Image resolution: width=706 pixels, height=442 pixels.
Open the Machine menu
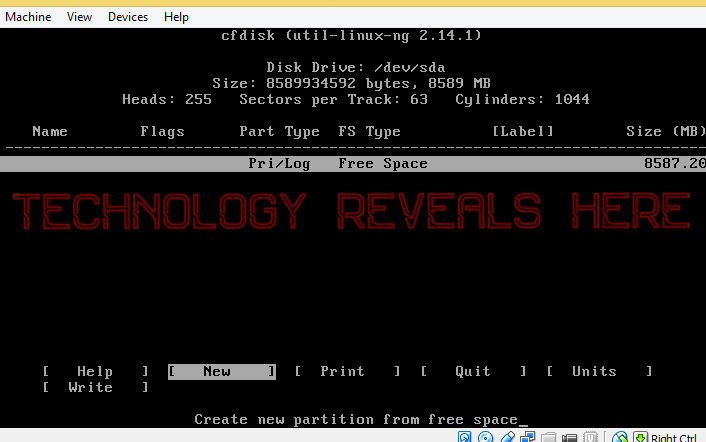coord(28,17)
